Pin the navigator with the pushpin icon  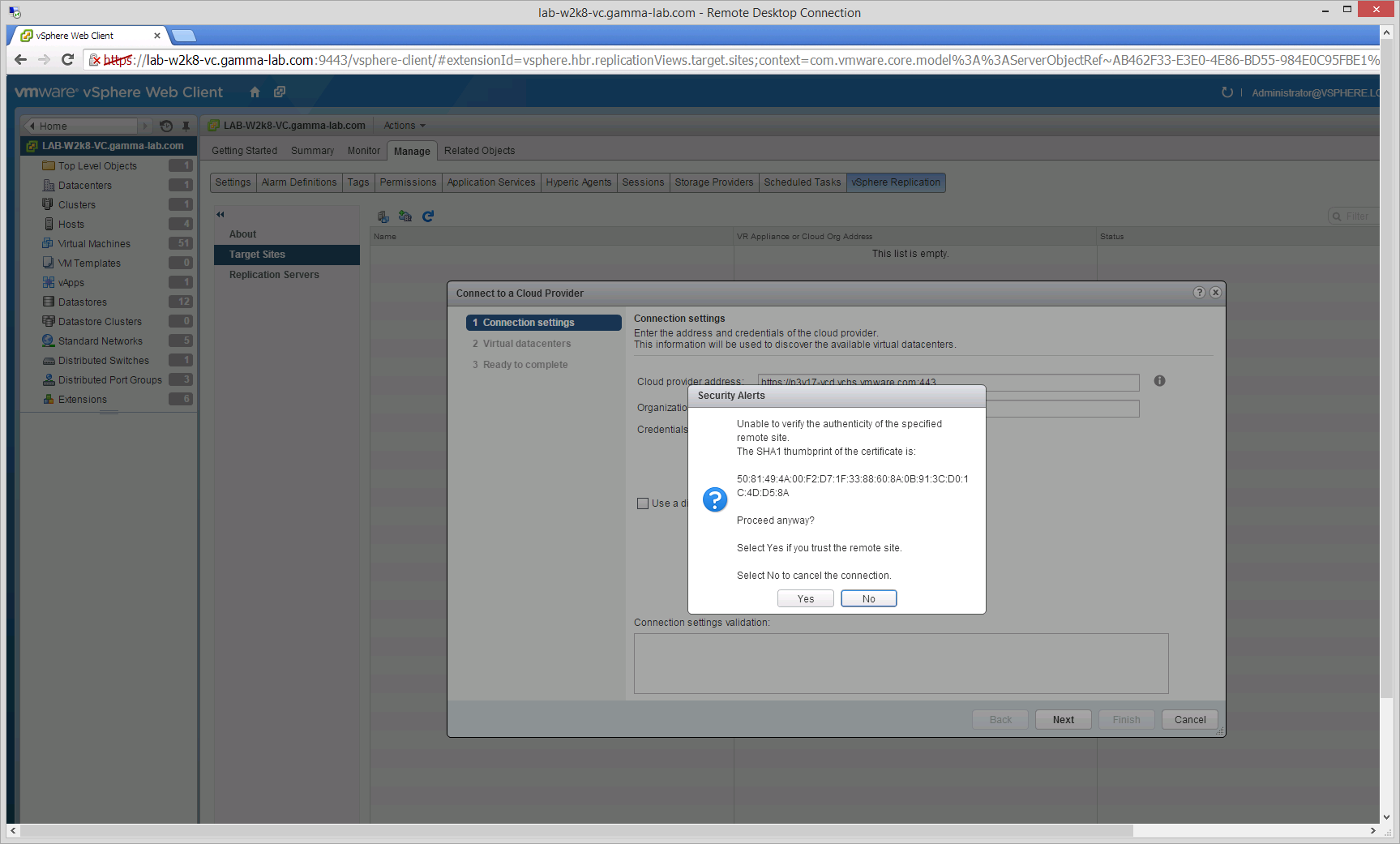(x=186, y=126)
